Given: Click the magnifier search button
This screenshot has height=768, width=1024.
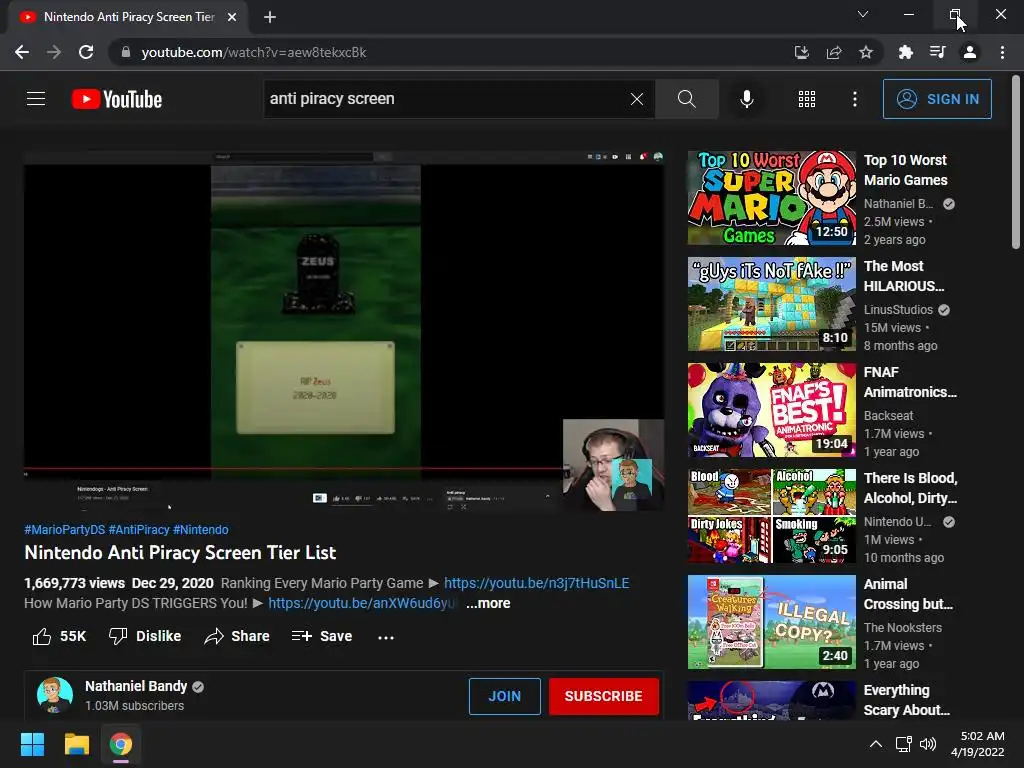Looking at the screenshot, I should pos(686,99).
